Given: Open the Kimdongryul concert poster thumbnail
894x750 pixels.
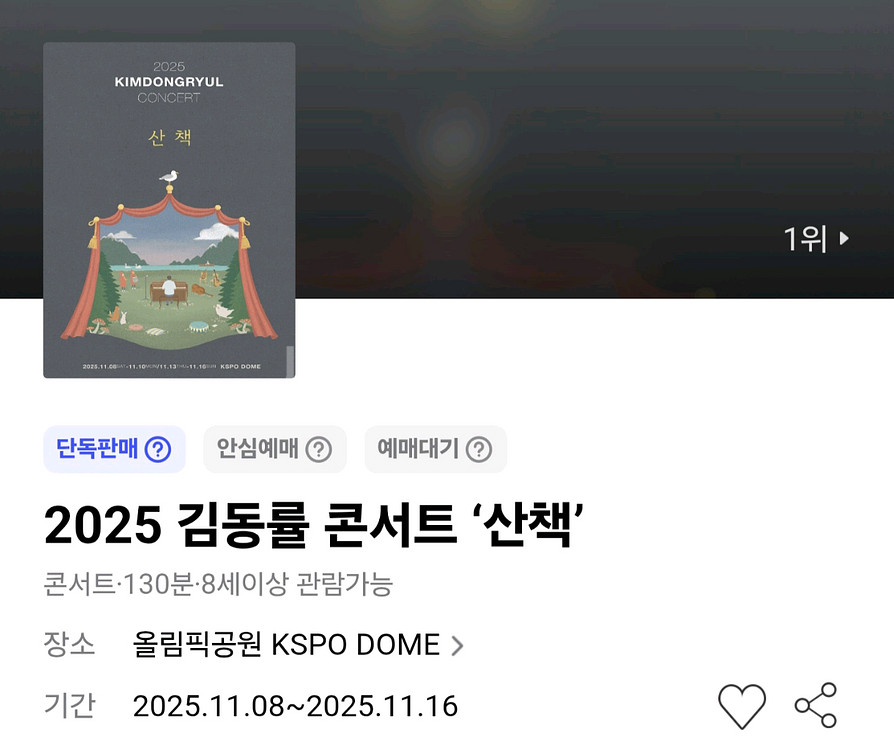Looking at the screenshot, I should [169, 210].
